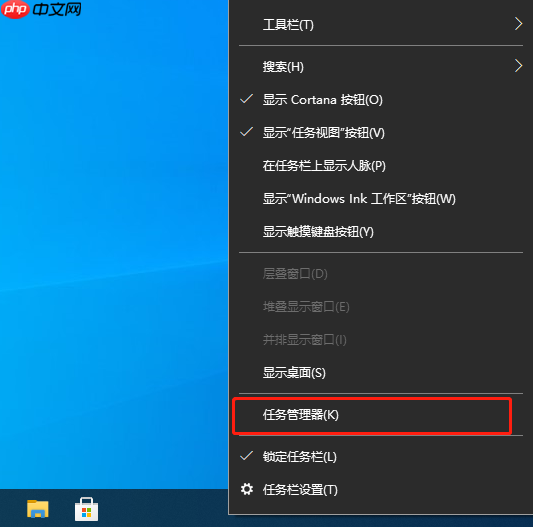This screenshot has height=527, width=533.
Task: Toggle 锁定任务栏(L) off
Action: tap(381, 457)
